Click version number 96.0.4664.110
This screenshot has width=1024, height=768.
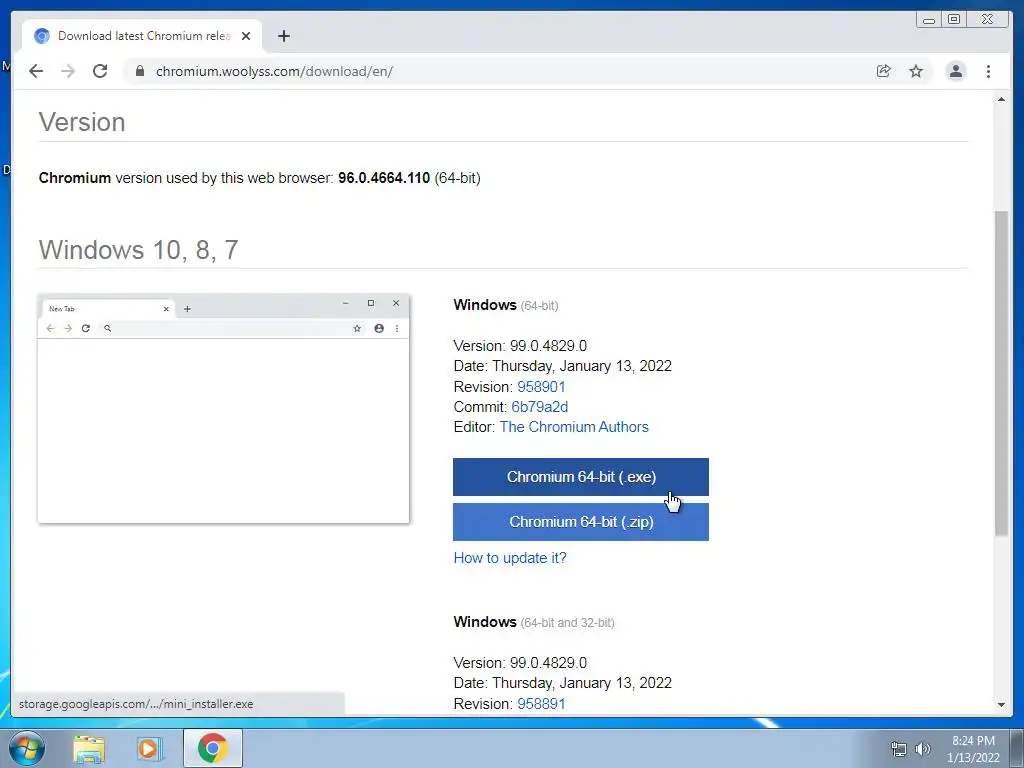pos(384,178)
